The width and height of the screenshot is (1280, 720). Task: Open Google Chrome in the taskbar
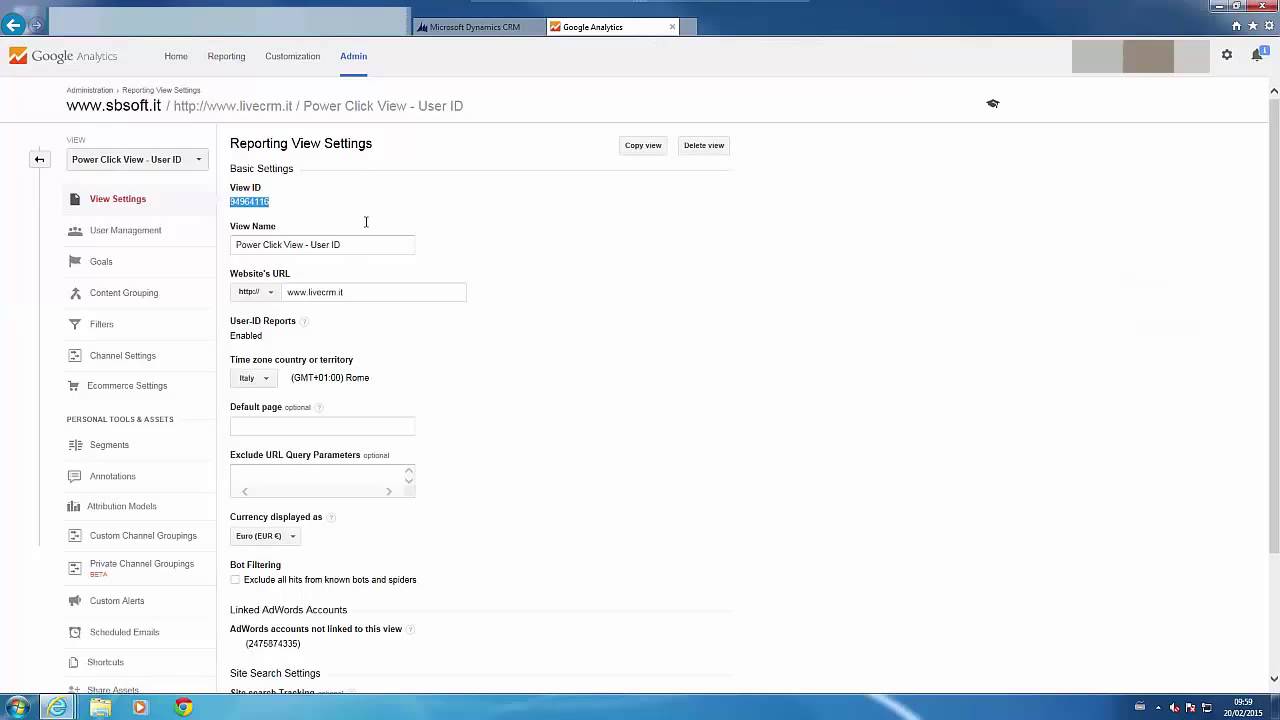tap(183, 707)
